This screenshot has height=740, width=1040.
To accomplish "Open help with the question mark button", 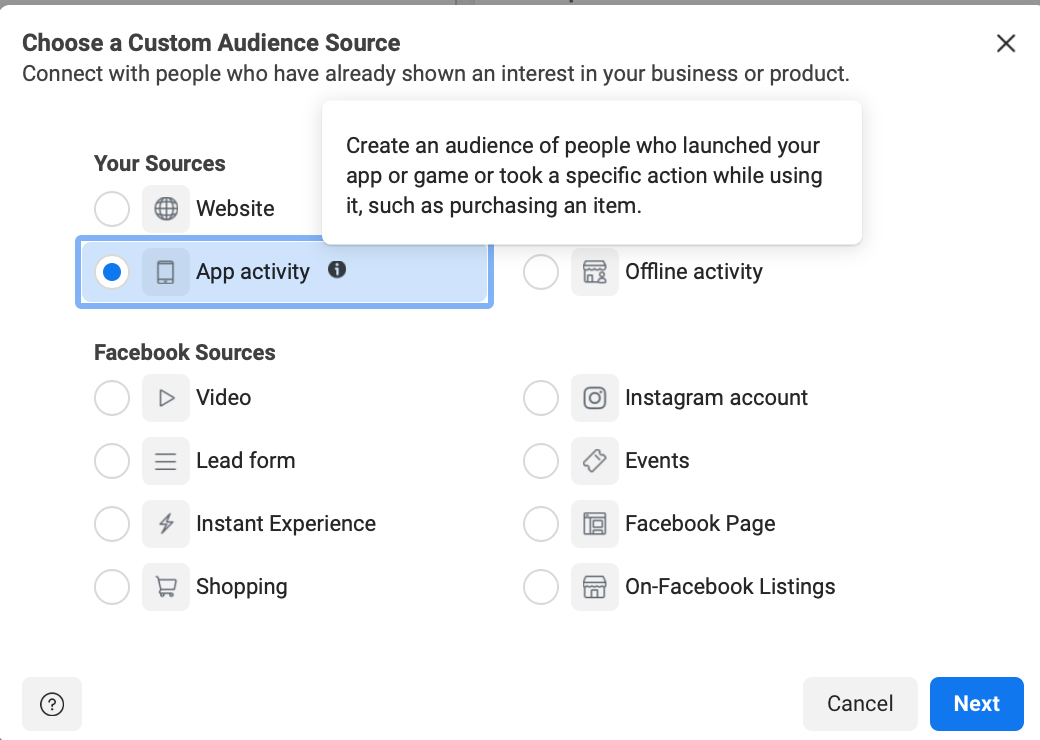I will click(52, 704).
